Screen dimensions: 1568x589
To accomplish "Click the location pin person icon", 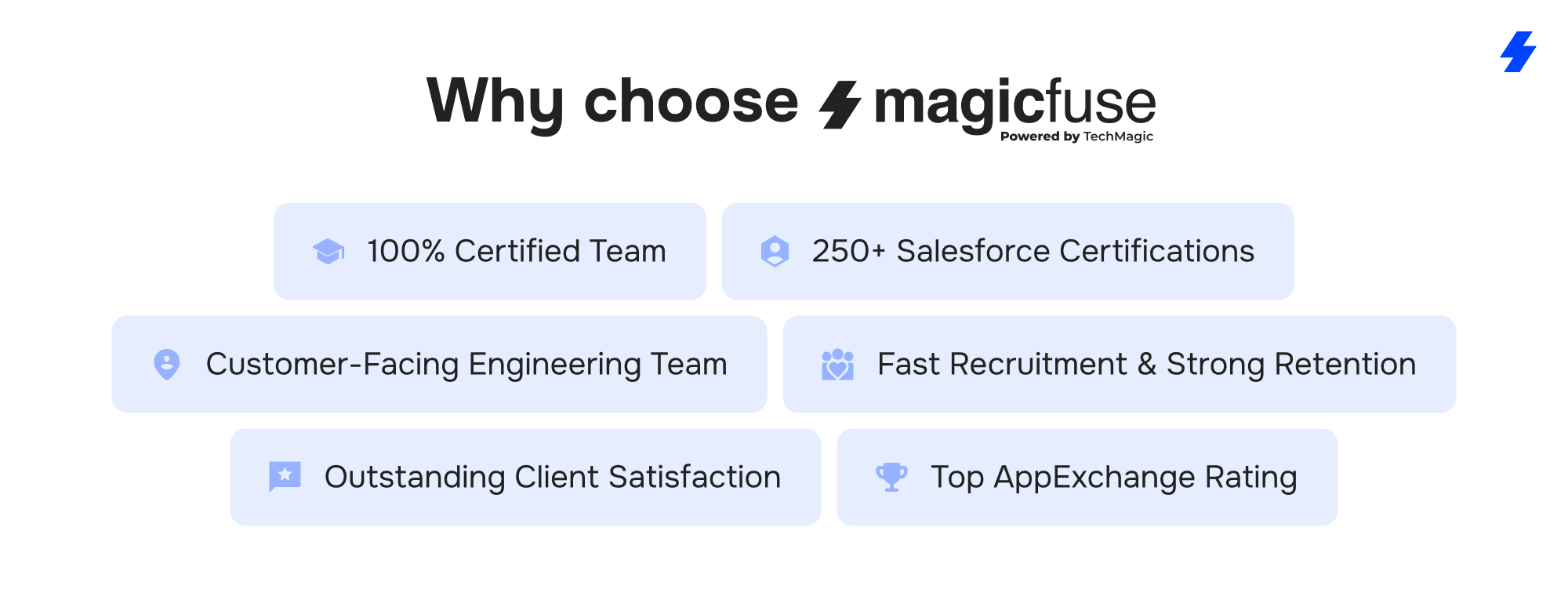I will [167, 365].
